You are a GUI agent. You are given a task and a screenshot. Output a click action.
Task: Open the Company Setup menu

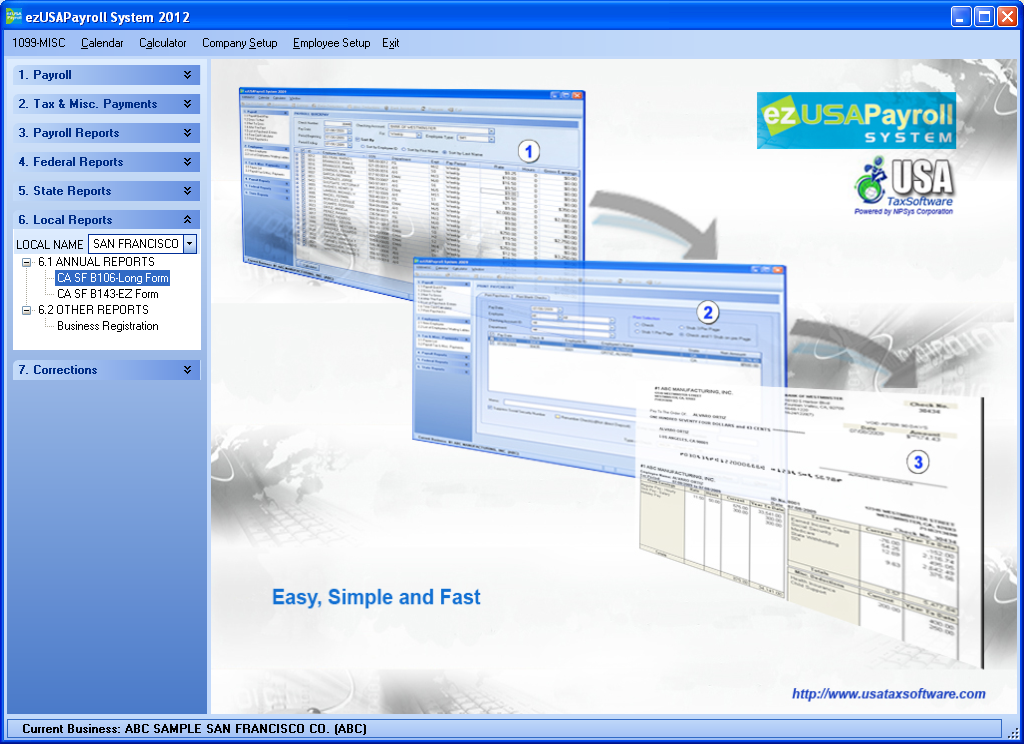pos(239,43)
